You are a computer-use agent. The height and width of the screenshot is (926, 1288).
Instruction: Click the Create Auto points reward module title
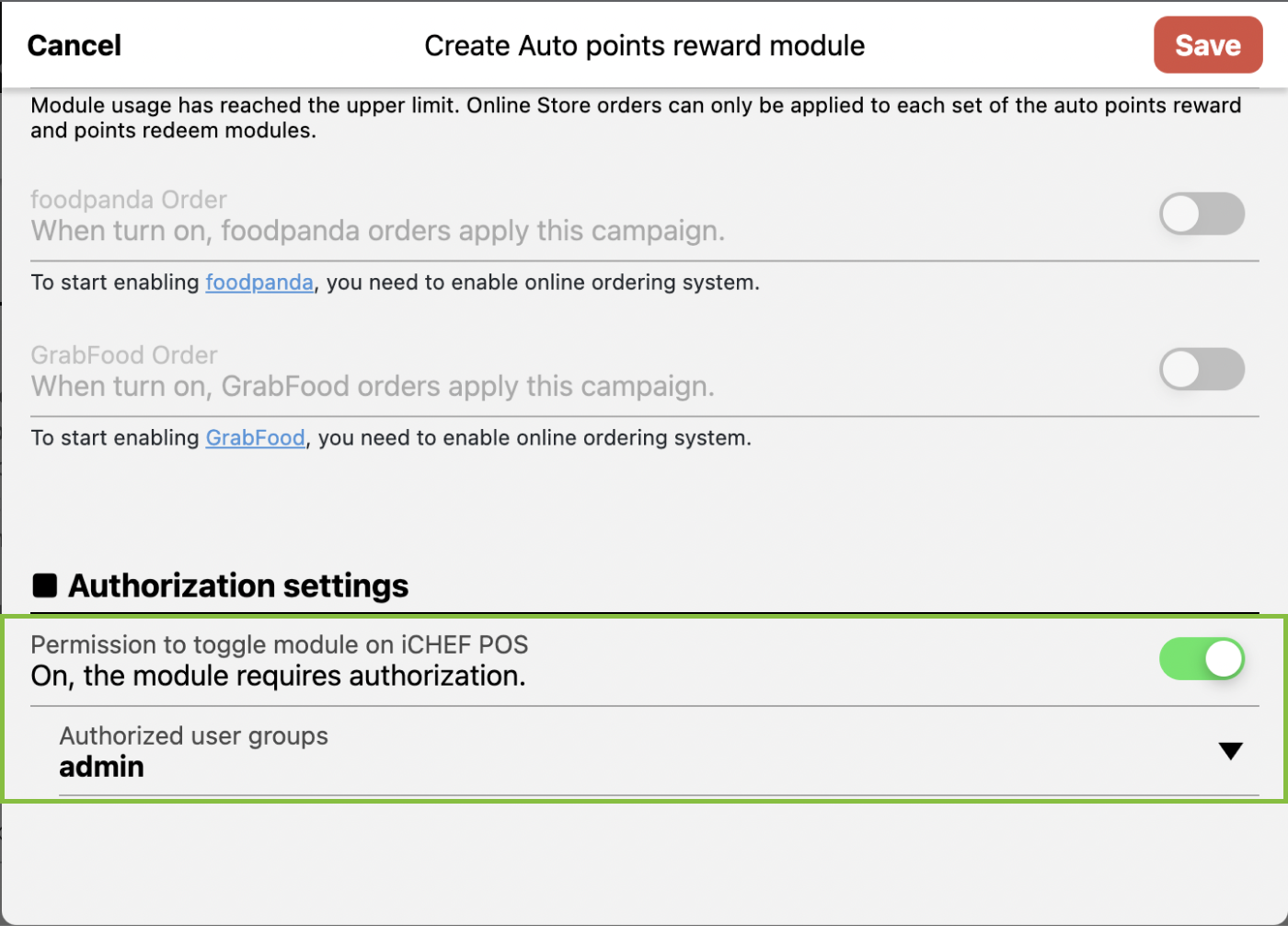point(644,45)
